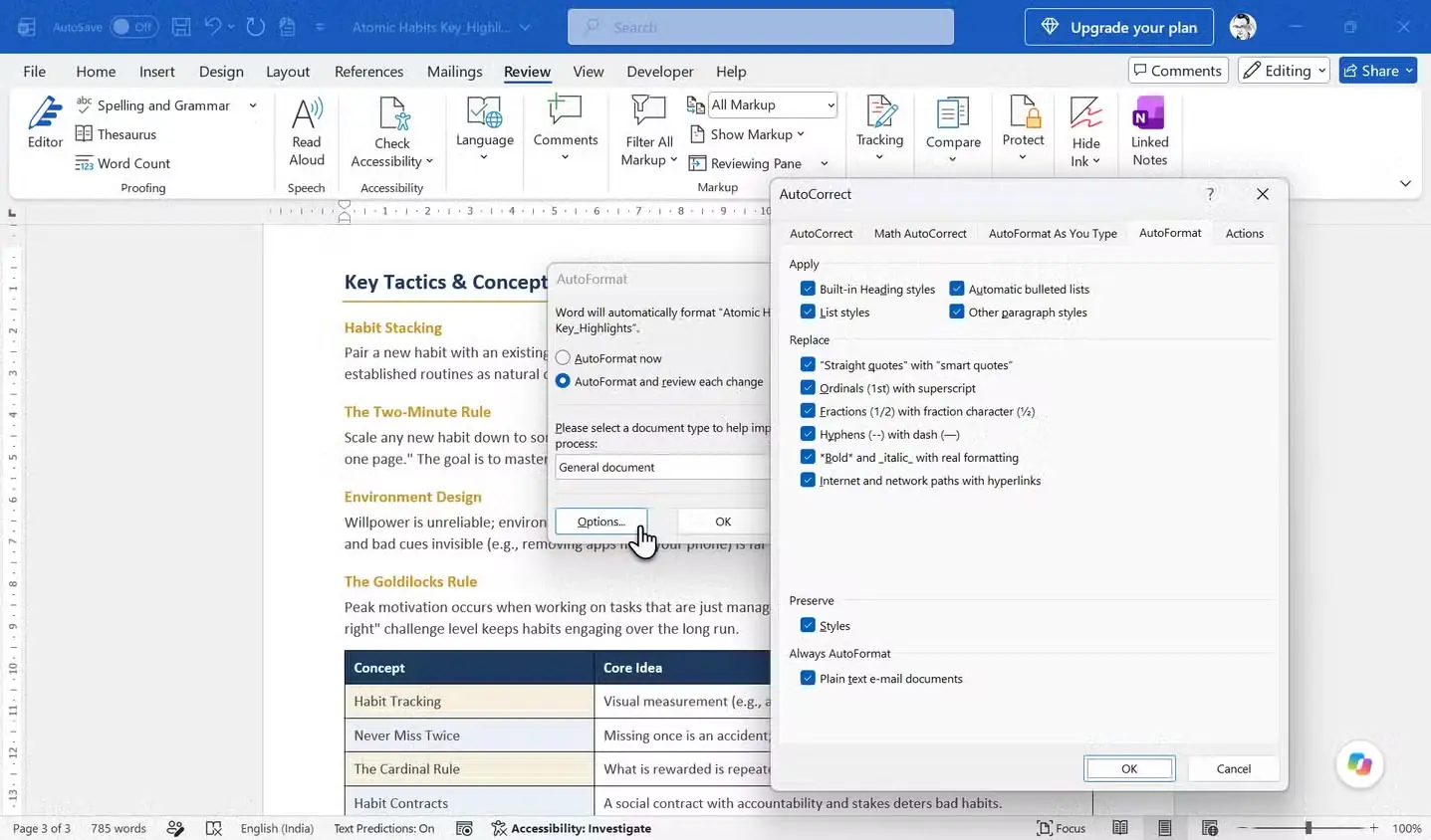Switch to the AutoCorrect tab

(x=821, y=234)
